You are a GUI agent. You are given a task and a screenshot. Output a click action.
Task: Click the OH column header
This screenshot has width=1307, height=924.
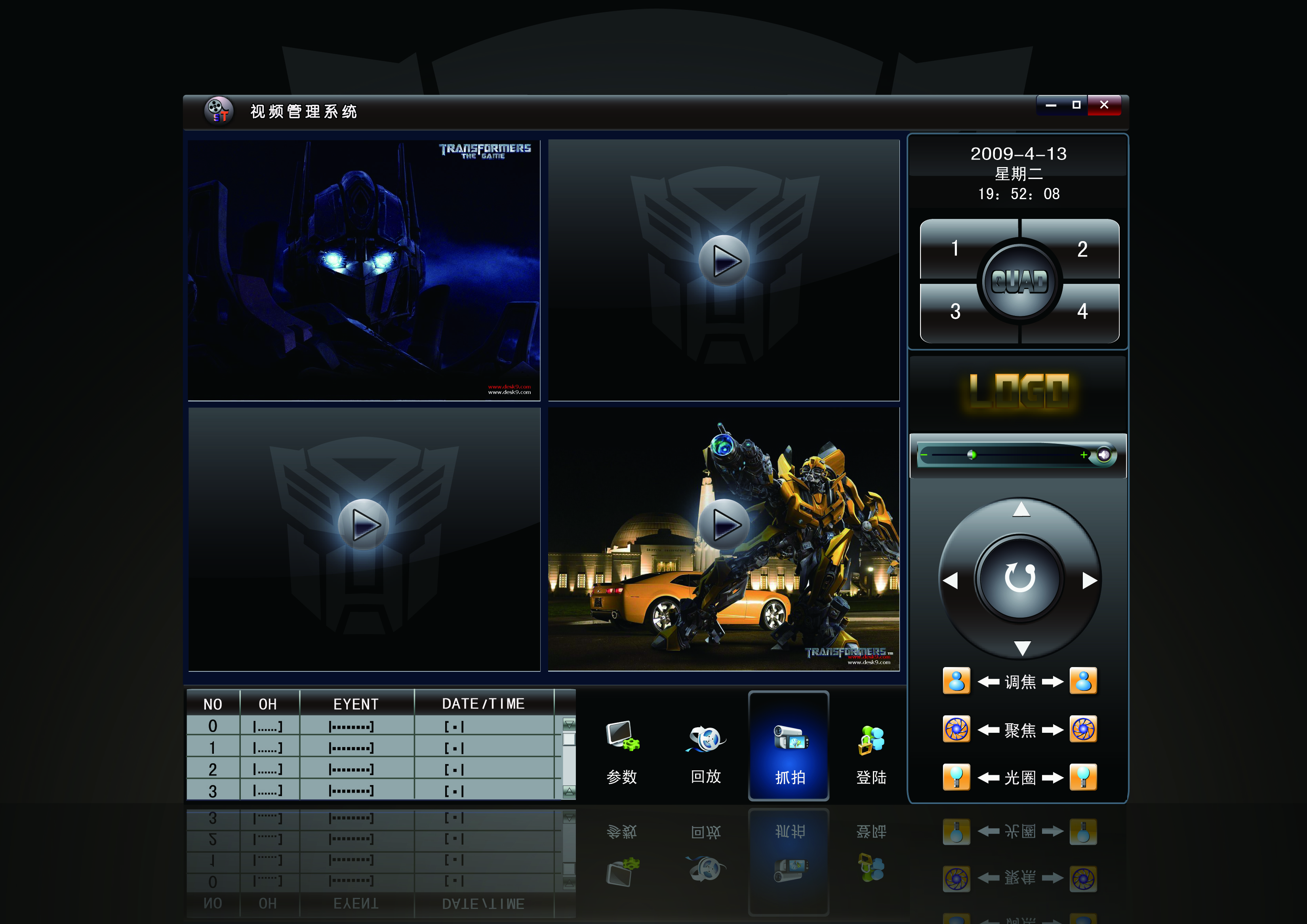coord(268,704)
